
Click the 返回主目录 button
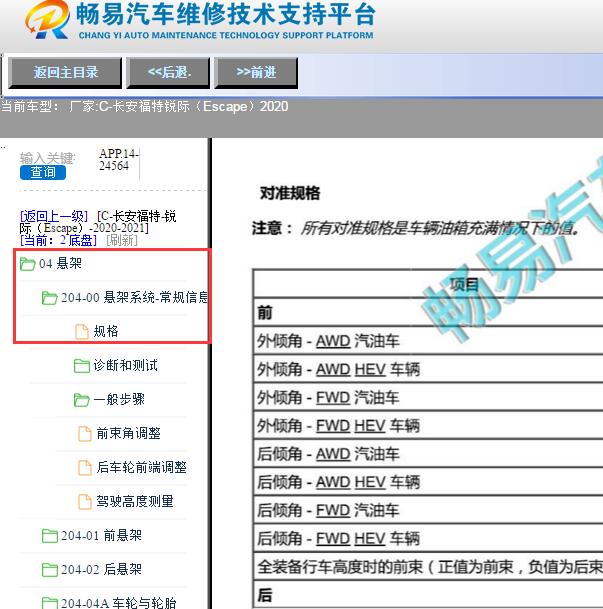click(65, 73)
